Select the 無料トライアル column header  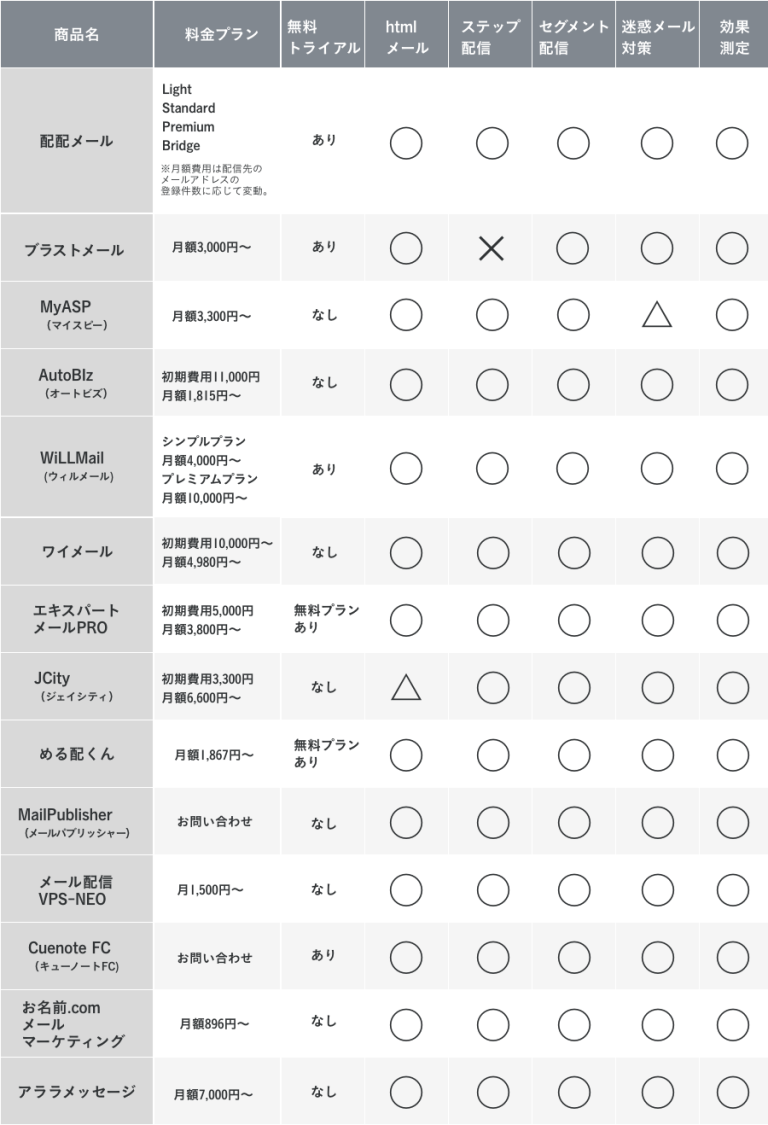tap(323, 35)
